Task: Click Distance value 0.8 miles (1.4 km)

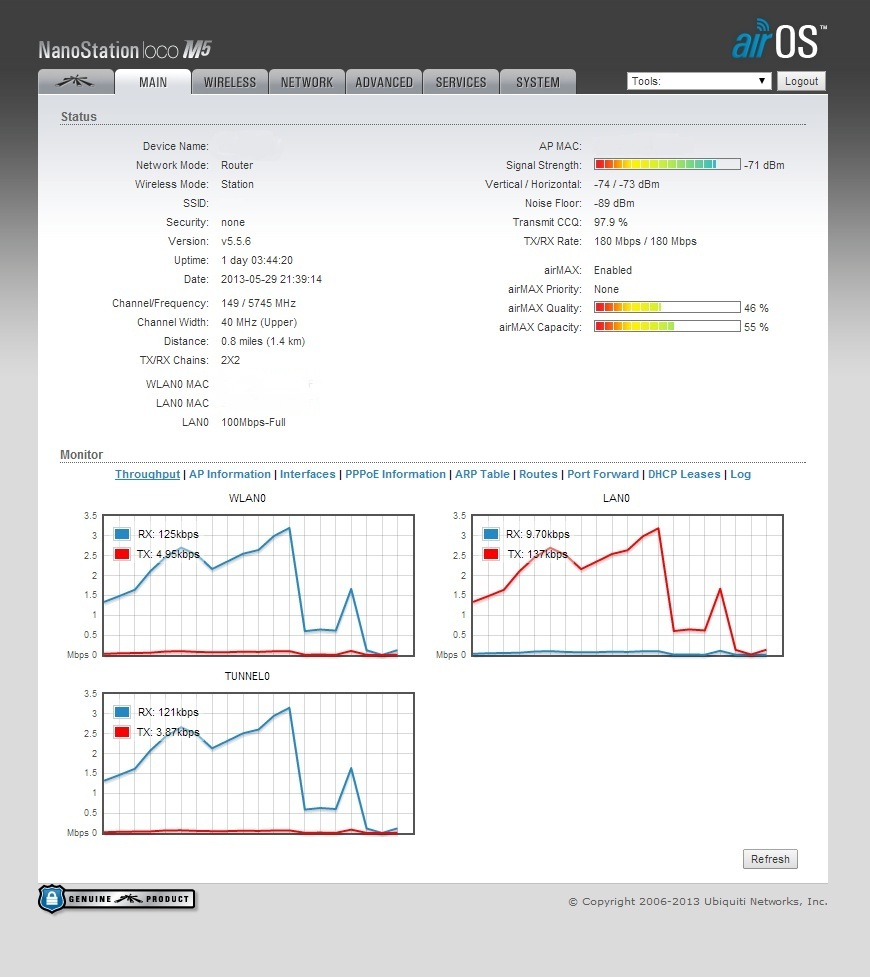Action: [263, 341]
